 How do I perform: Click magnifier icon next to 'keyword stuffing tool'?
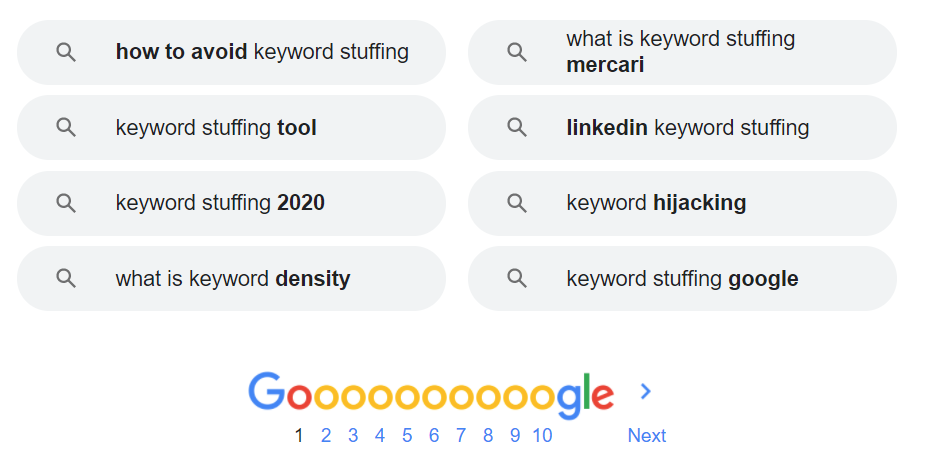(66, 128)
